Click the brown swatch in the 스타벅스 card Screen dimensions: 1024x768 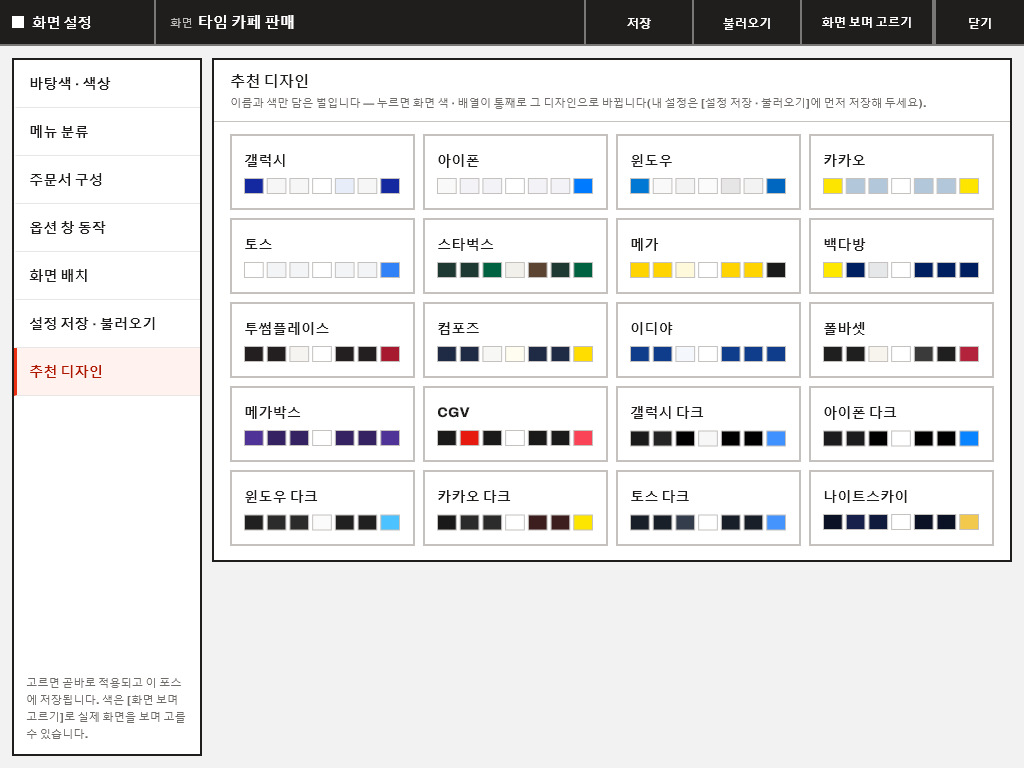[x=537, y=270]
